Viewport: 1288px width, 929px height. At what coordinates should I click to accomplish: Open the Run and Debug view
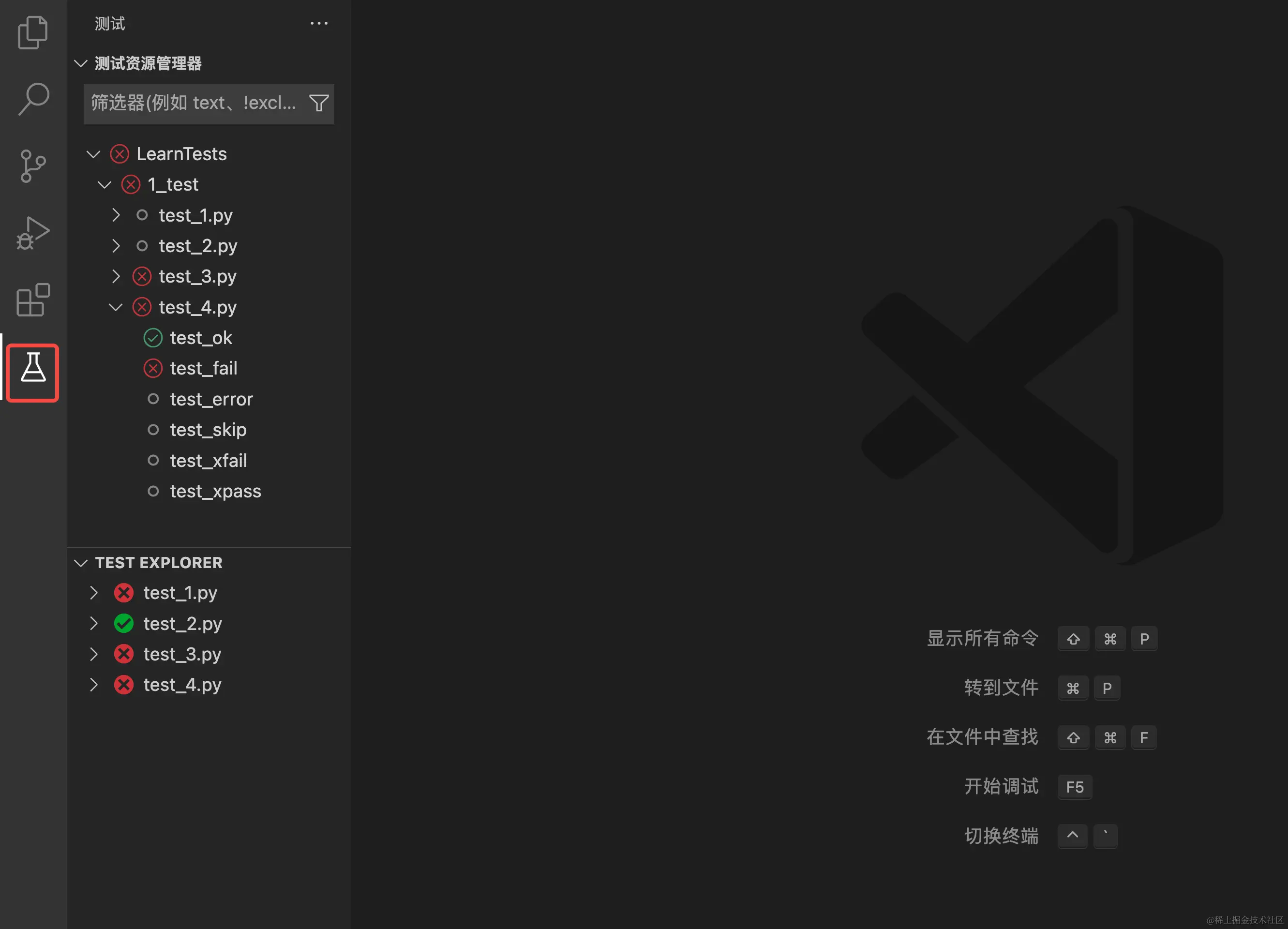click(33, 233)
